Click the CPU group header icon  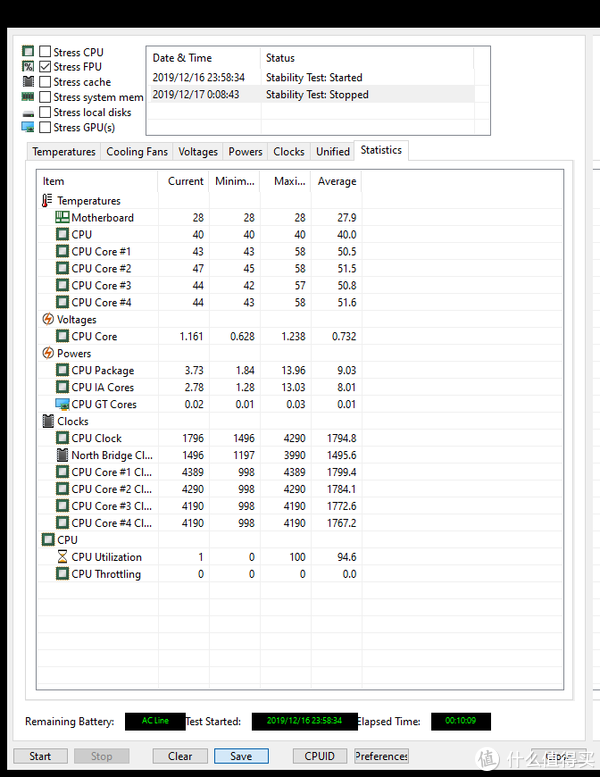(x=48, y=540)
